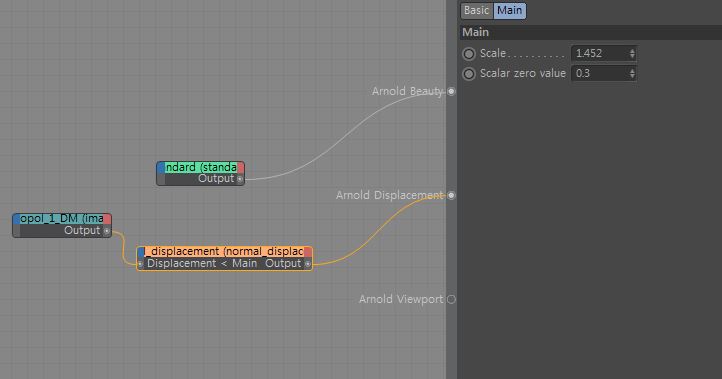
Task: Click the normal_displacement node's Displacement input port
Action: [x=140, y=264]
